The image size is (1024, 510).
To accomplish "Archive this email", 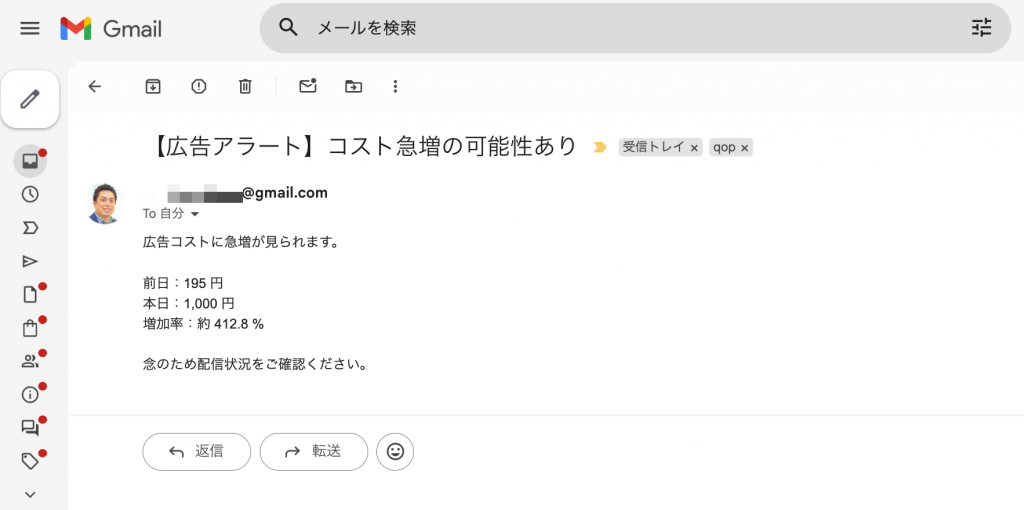I will click(x=153, y=87).
